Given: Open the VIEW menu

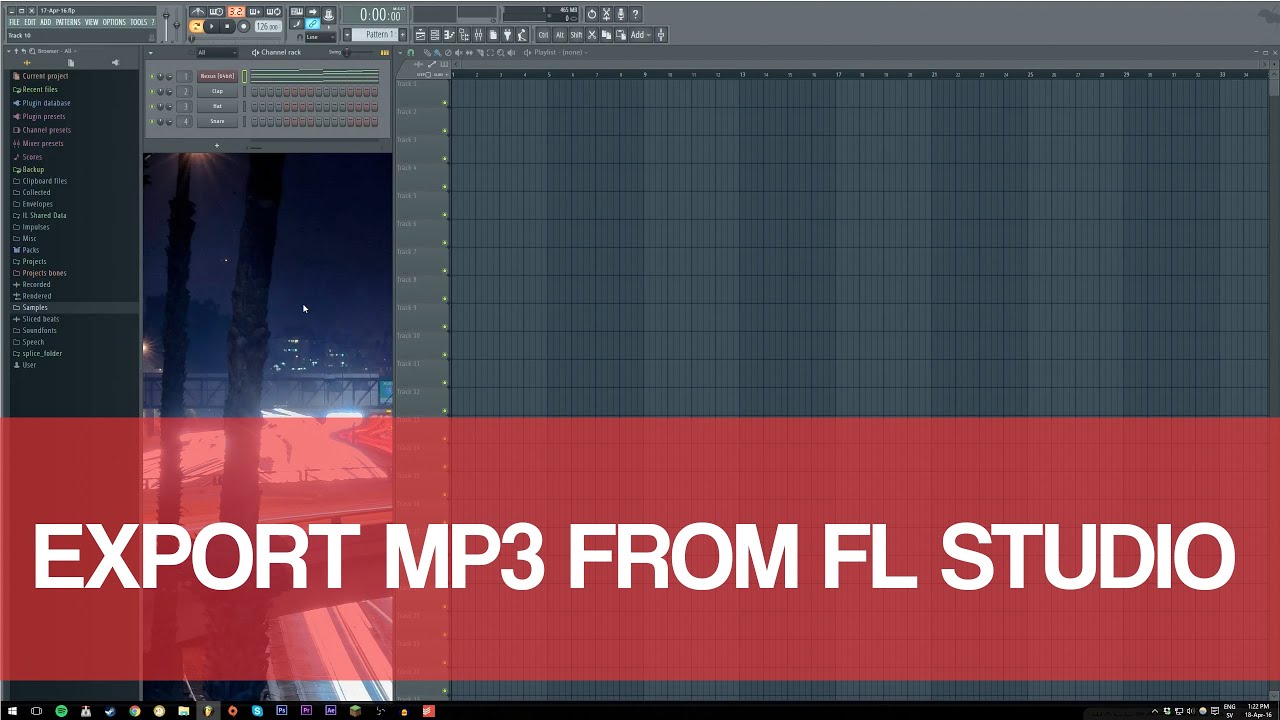Looking at the screenshot, I should pyautogui.click(x=91, y=22).
